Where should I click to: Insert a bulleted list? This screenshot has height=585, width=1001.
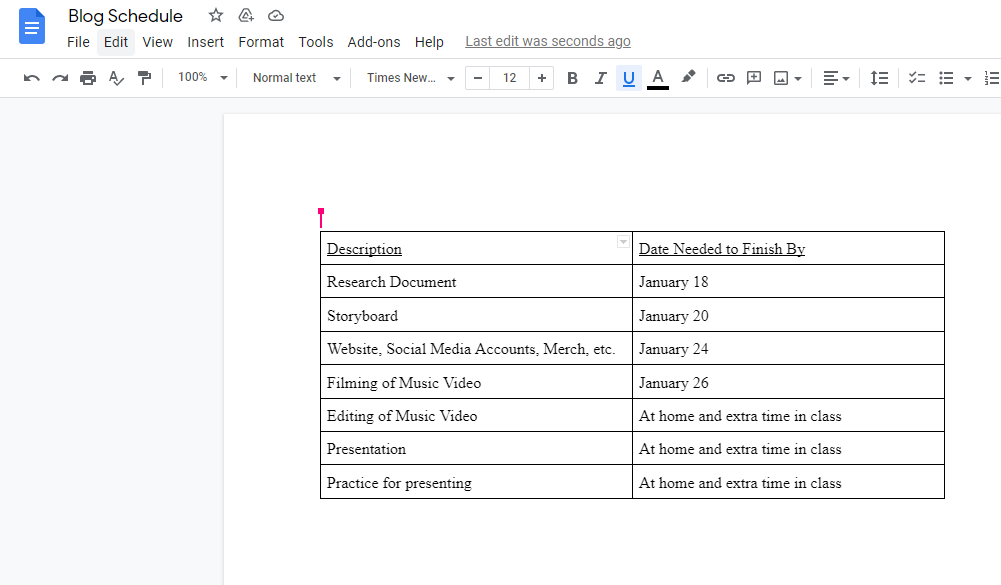point(946,78)
